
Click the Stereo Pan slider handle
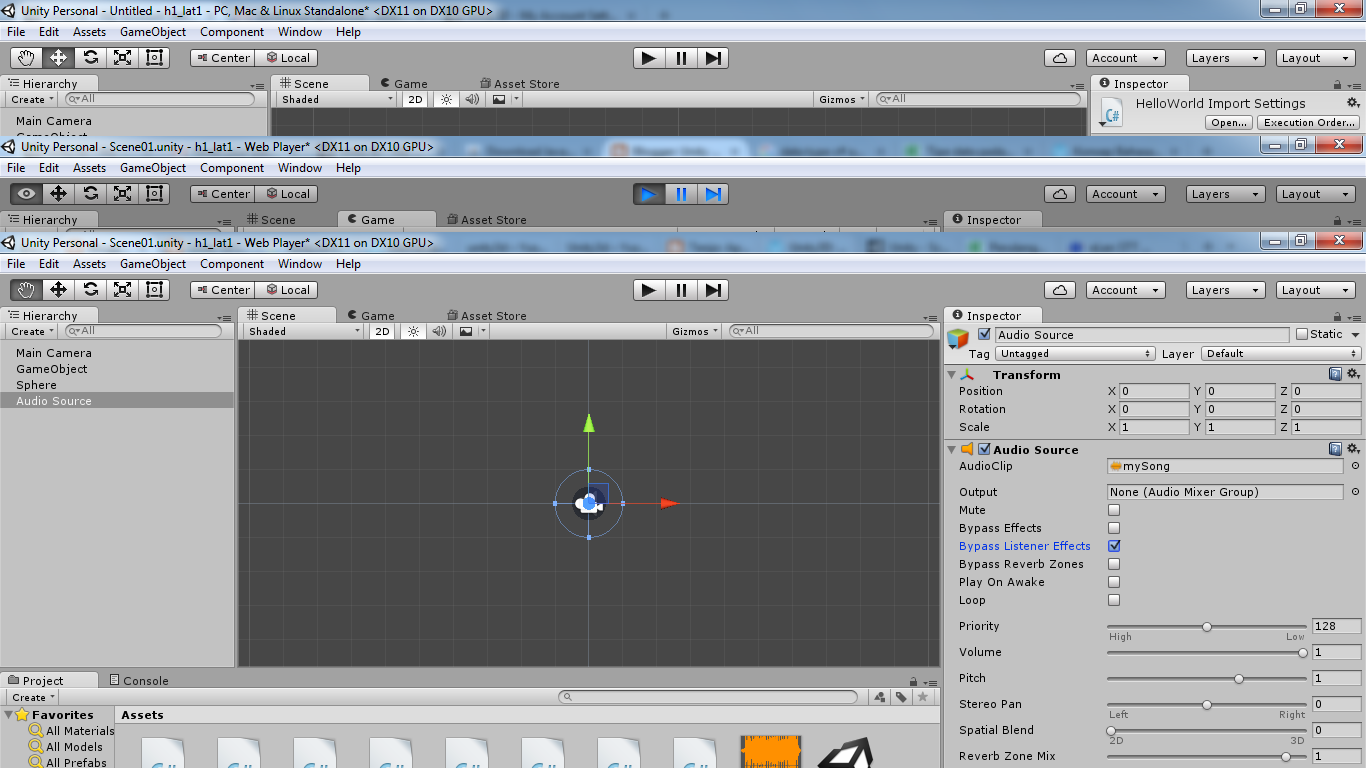[x=1207, y=704]
